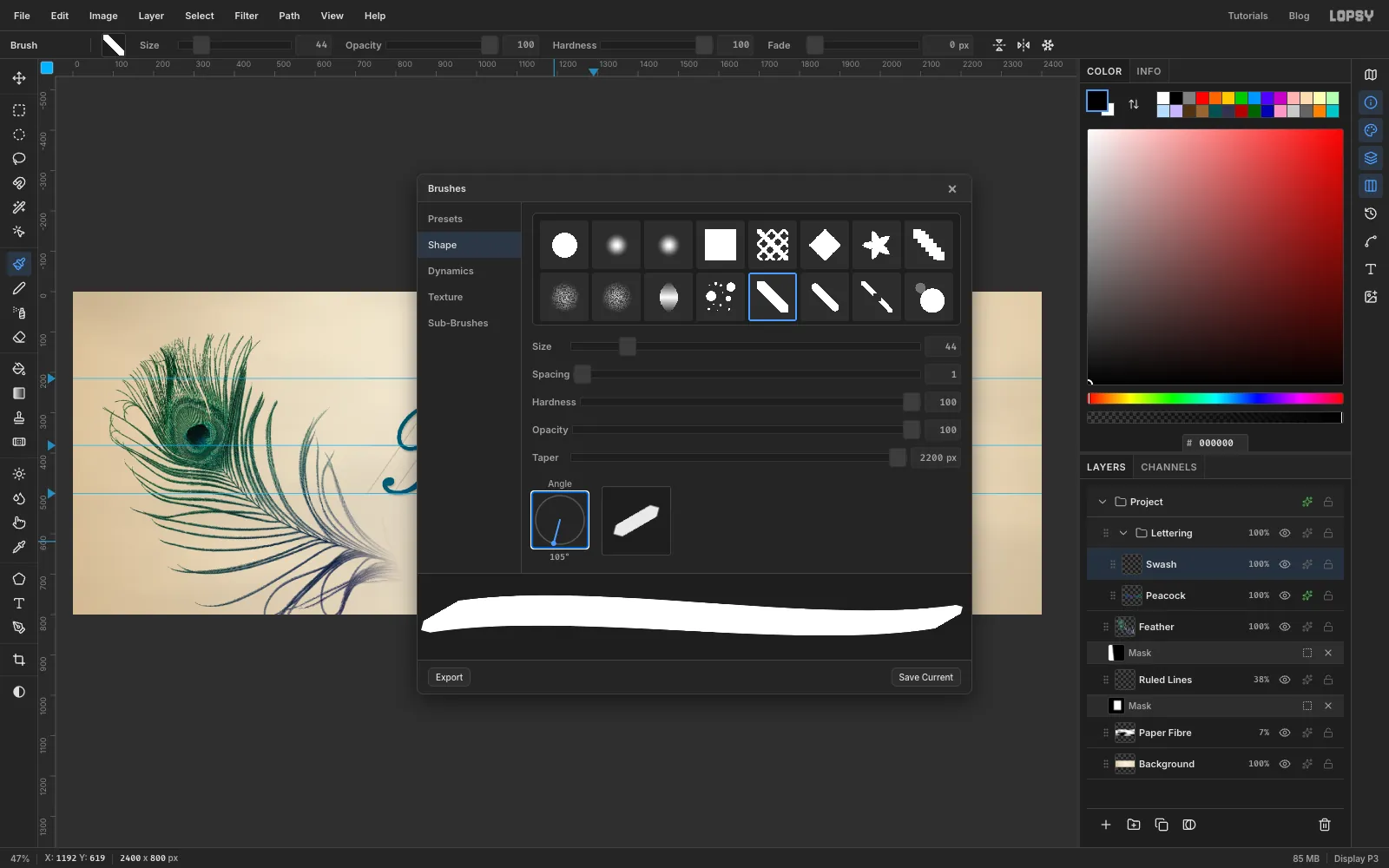Click Save Current button
Screen dimensions: 1389x868
925,677
